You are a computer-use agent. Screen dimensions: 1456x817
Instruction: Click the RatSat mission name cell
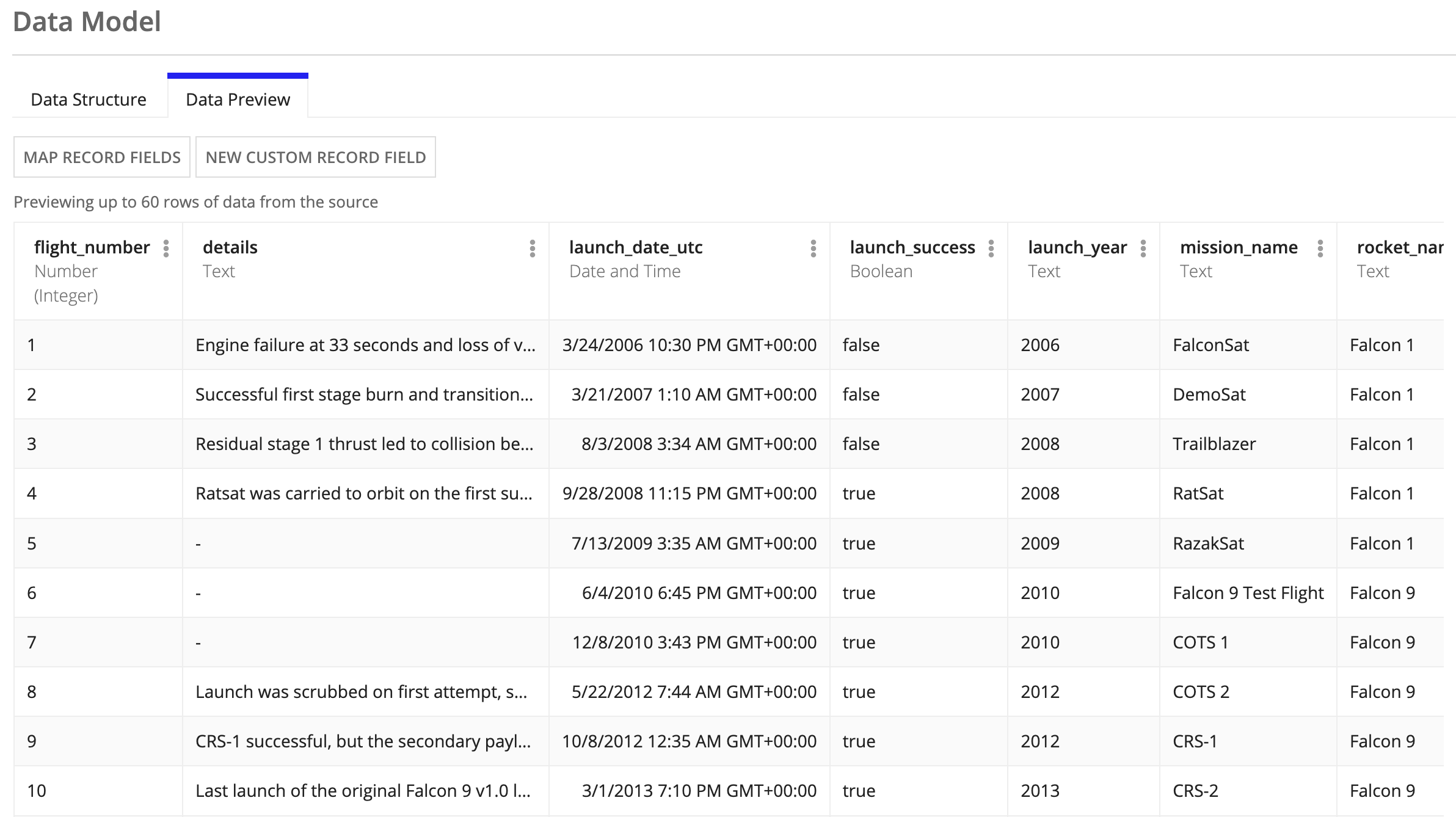click(1248, 493)
